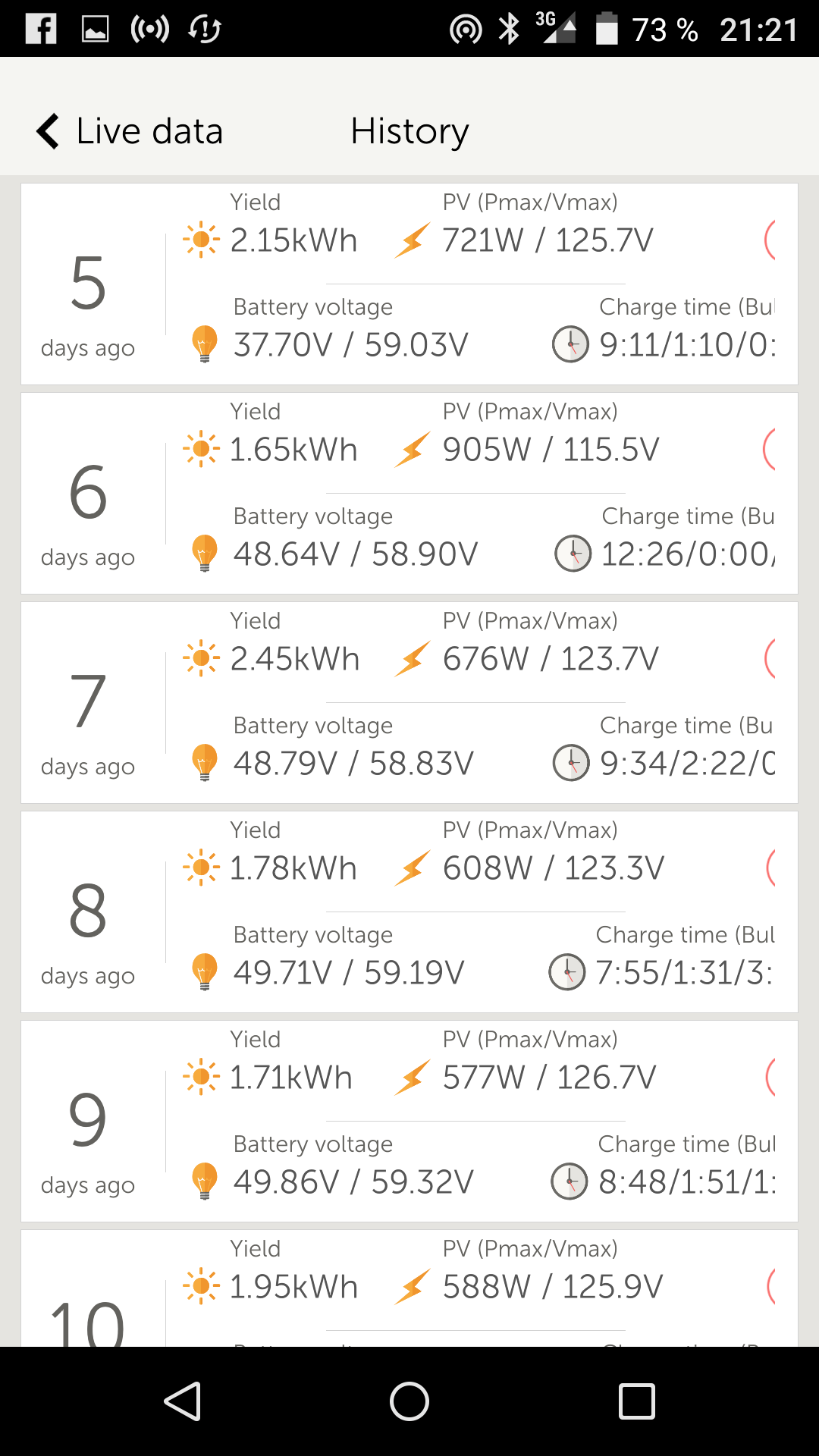Screen dimensions: 819x1456
Task: Tap the lightning PV icon for 10 days ago
Action: click(x=413, y=1287)
